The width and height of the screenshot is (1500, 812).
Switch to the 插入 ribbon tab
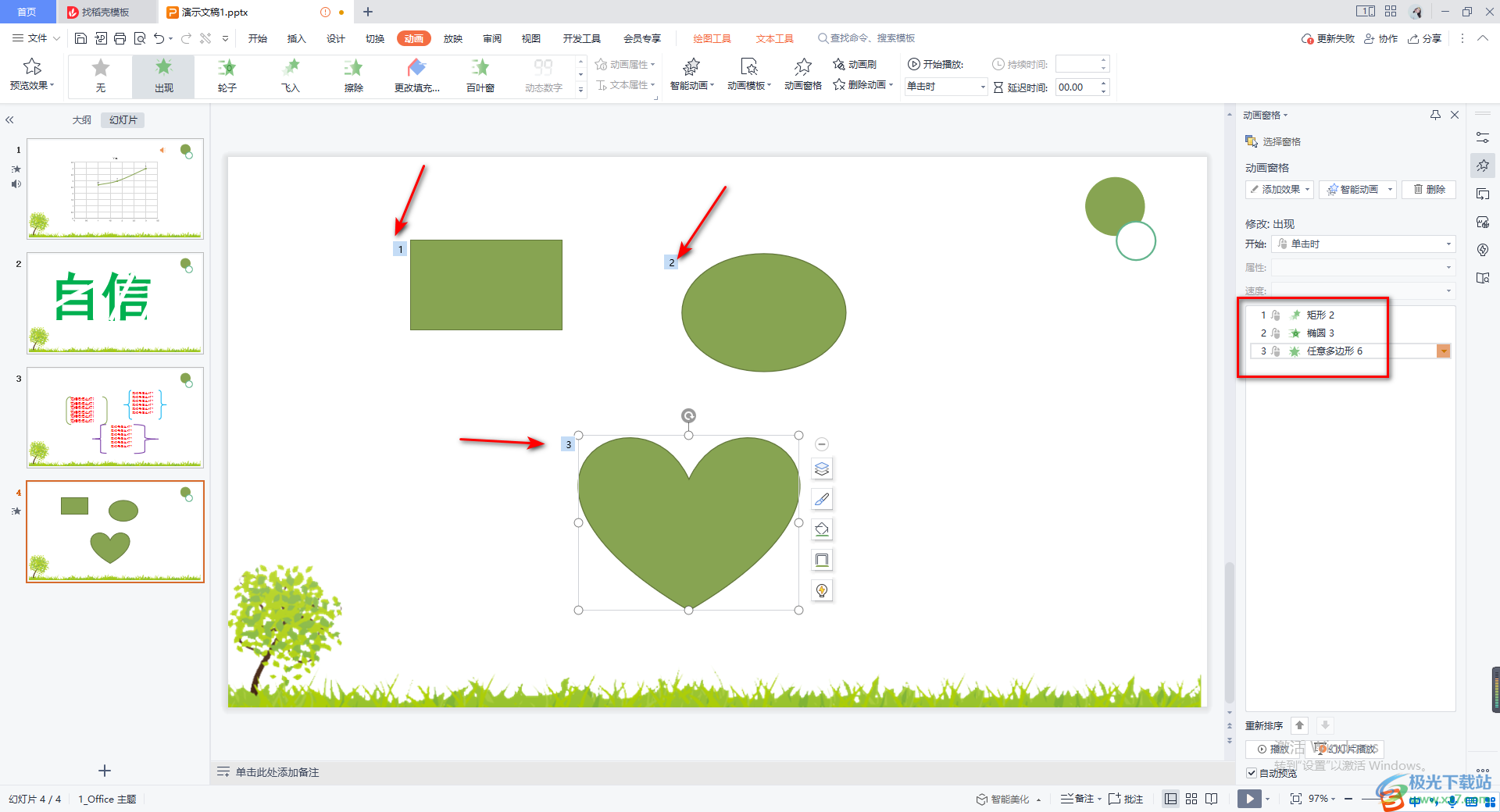coord(297,38)
